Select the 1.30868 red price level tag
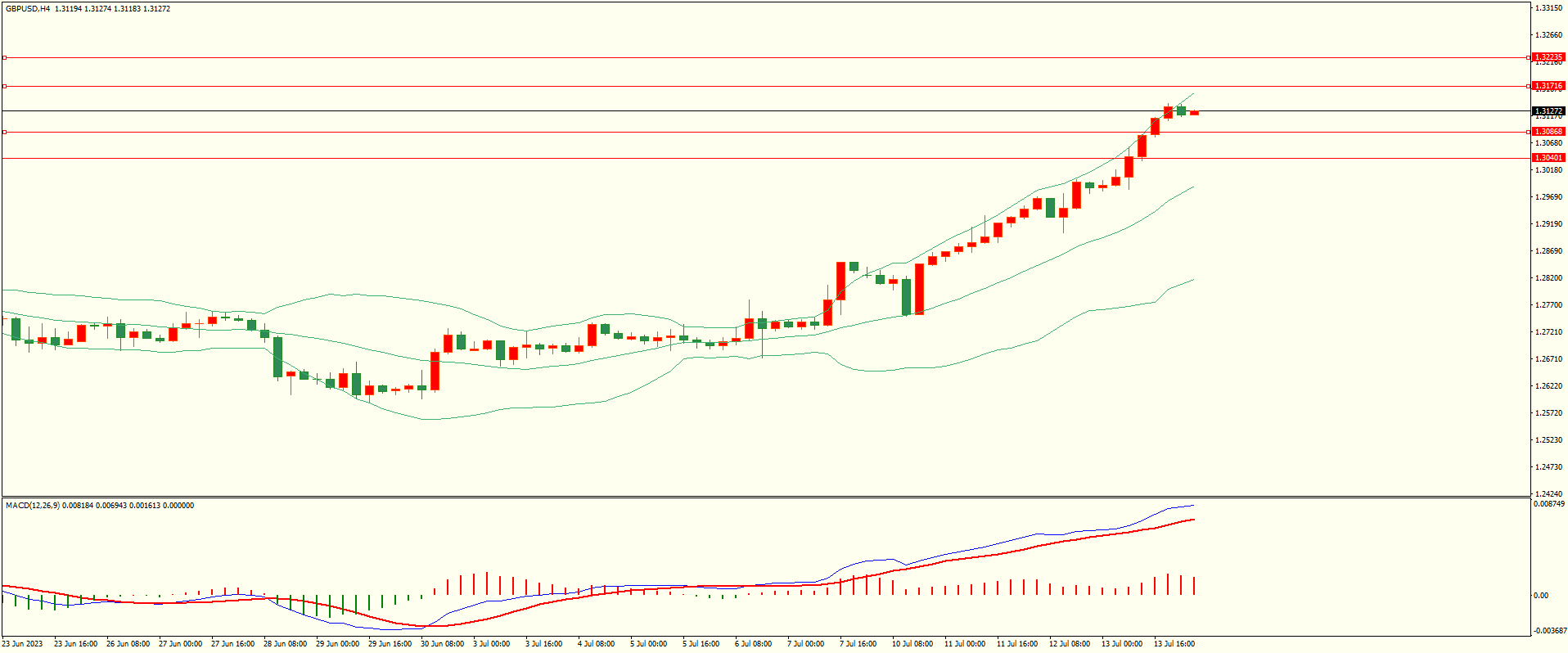 click(x=1548, y=132)
